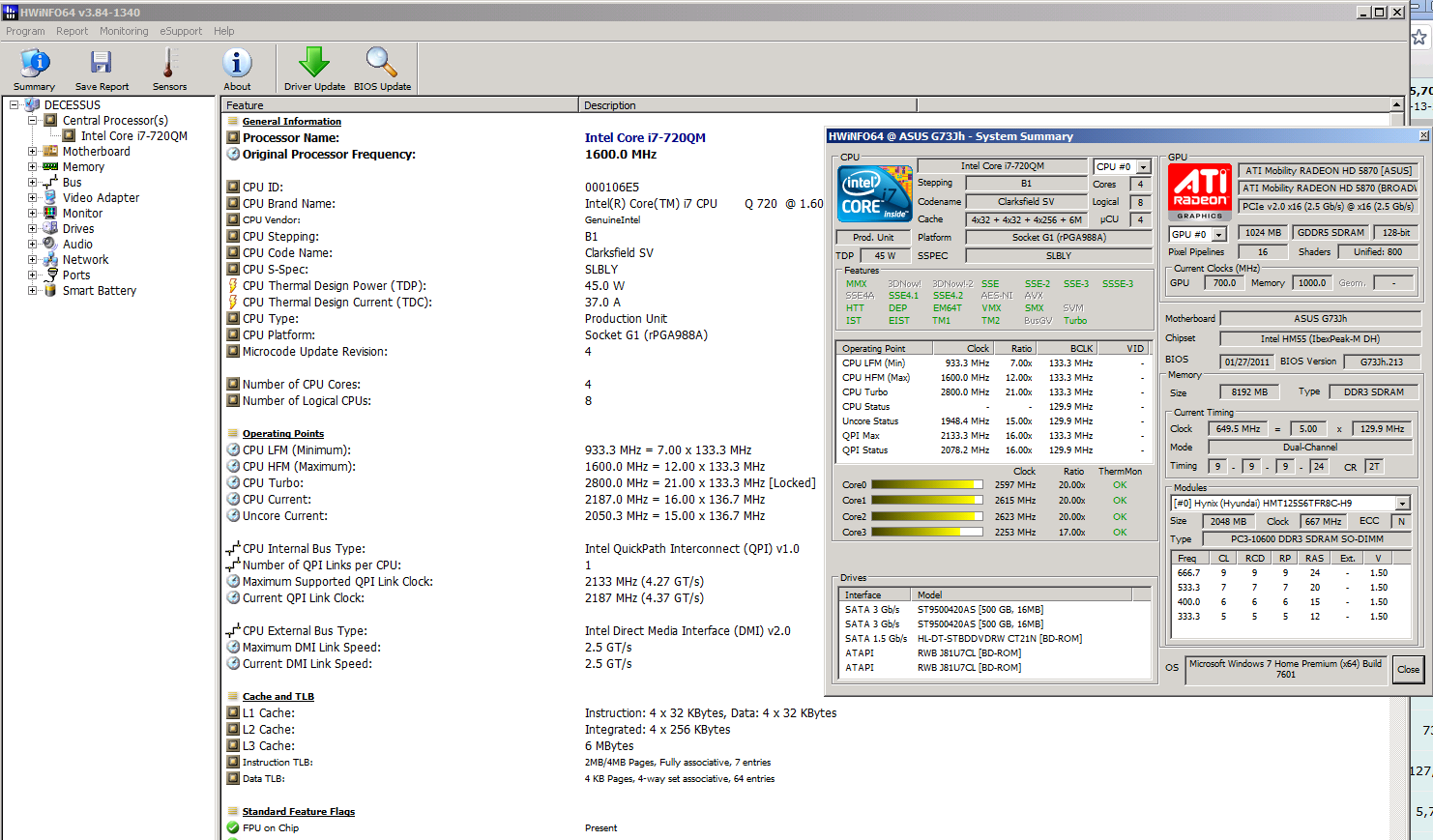Open the eSupport menu
Image resolution: width=1433 pixels, height=840 pixels.
[x=181, y=31]
